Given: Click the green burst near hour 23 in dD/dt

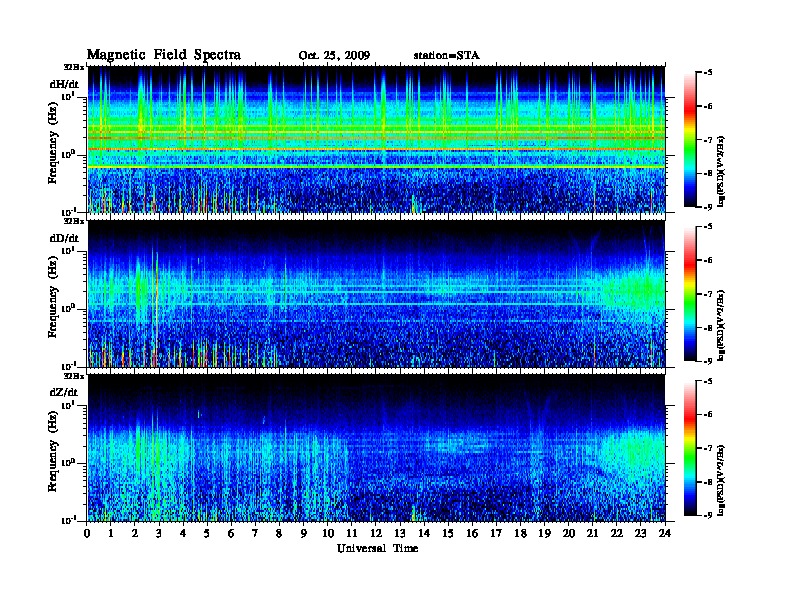Looking at the screenshot, I should [x=637, y=289].
